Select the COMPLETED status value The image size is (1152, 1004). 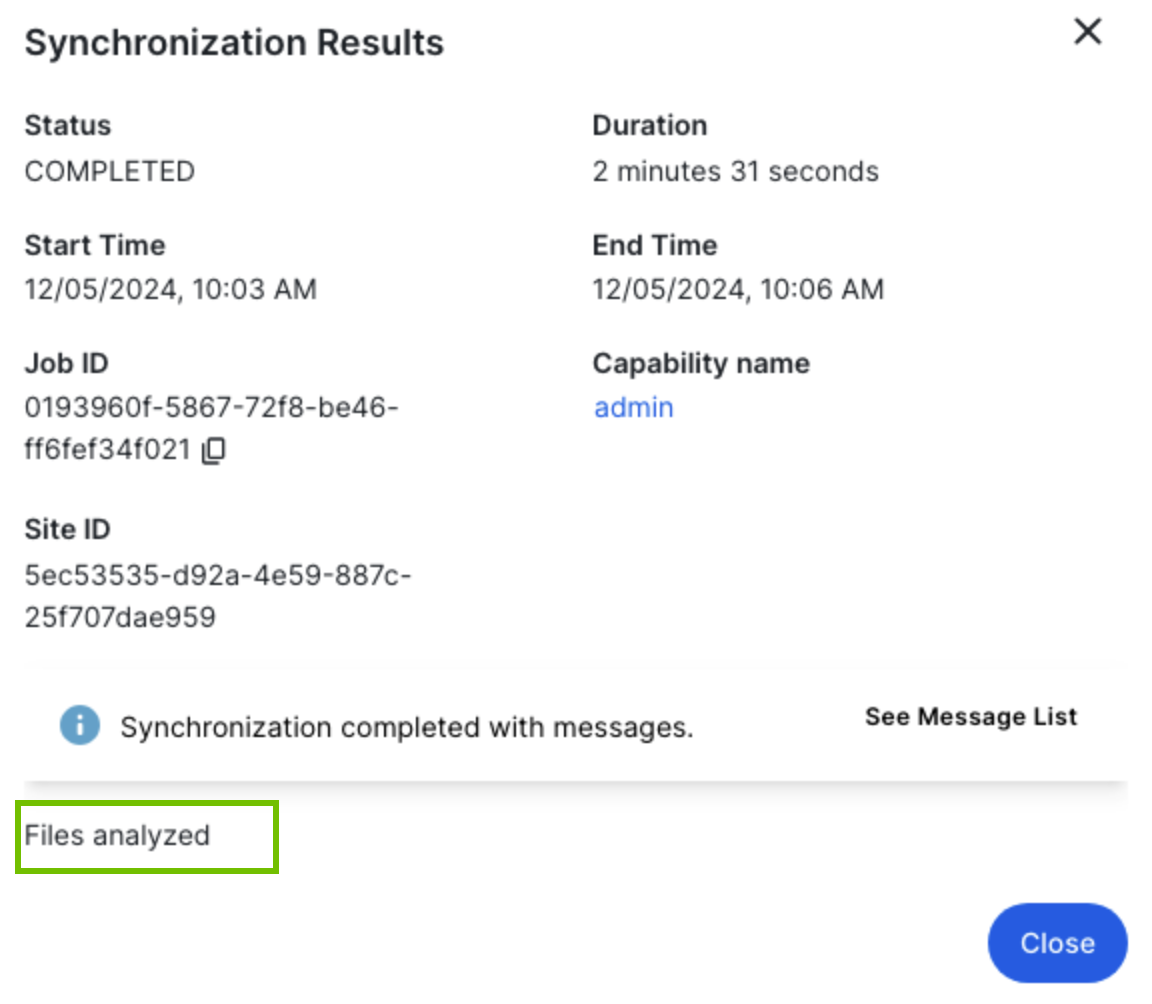[110, 172]
